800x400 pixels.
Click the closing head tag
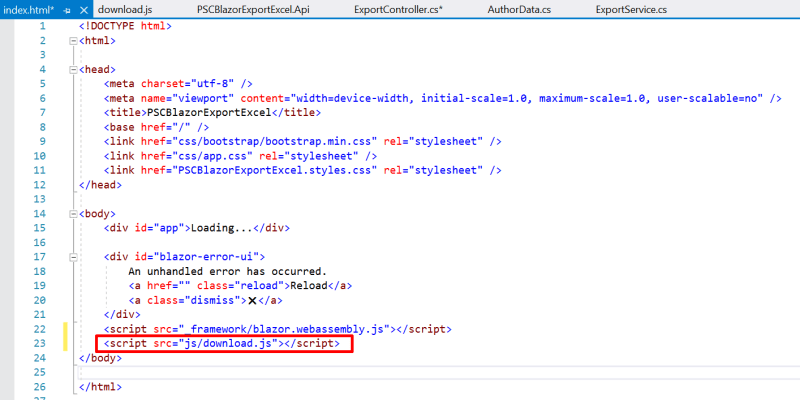click(101, 185)
